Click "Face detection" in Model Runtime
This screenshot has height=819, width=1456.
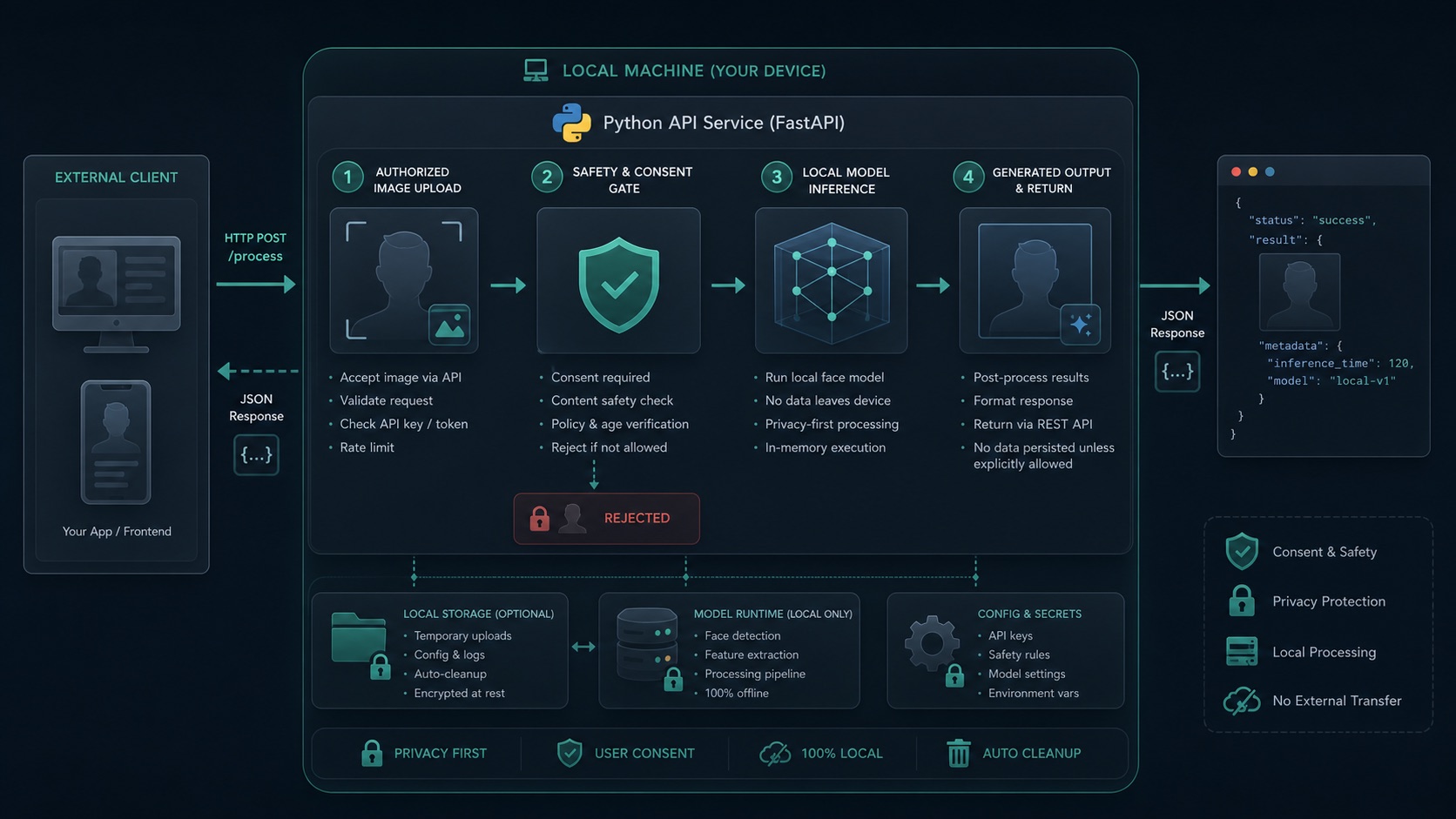(742, 636)
